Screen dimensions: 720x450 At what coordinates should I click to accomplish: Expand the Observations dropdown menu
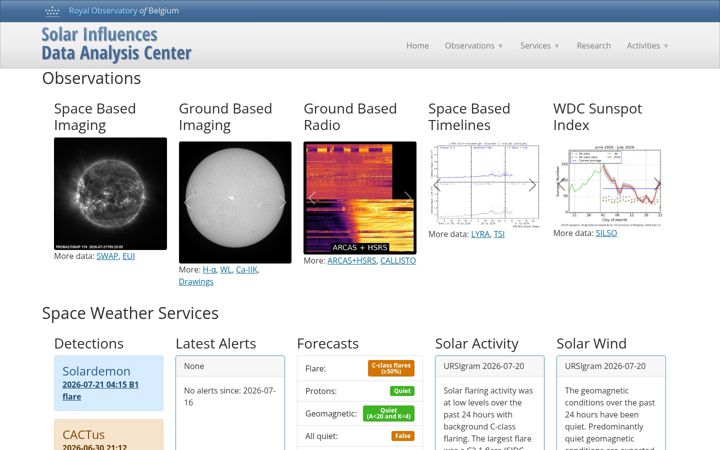coord(473,45)
